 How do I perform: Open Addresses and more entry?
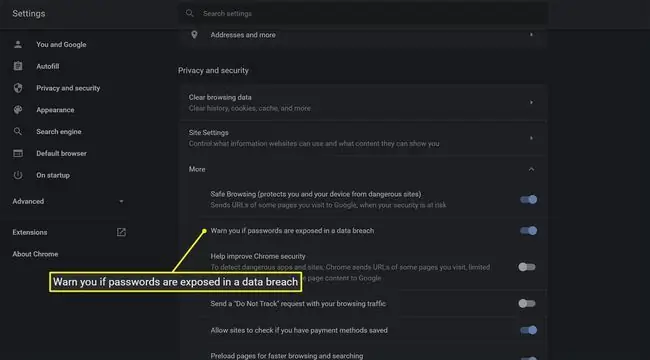pyautogui.click(x=364, y=35)
